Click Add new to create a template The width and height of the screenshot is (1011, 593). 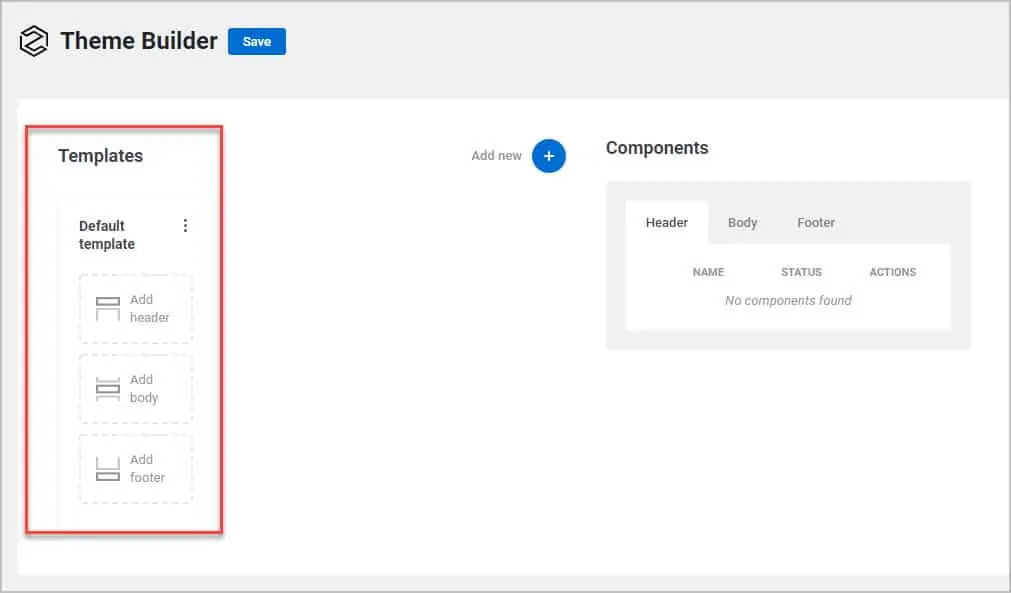tap(497, 156)
